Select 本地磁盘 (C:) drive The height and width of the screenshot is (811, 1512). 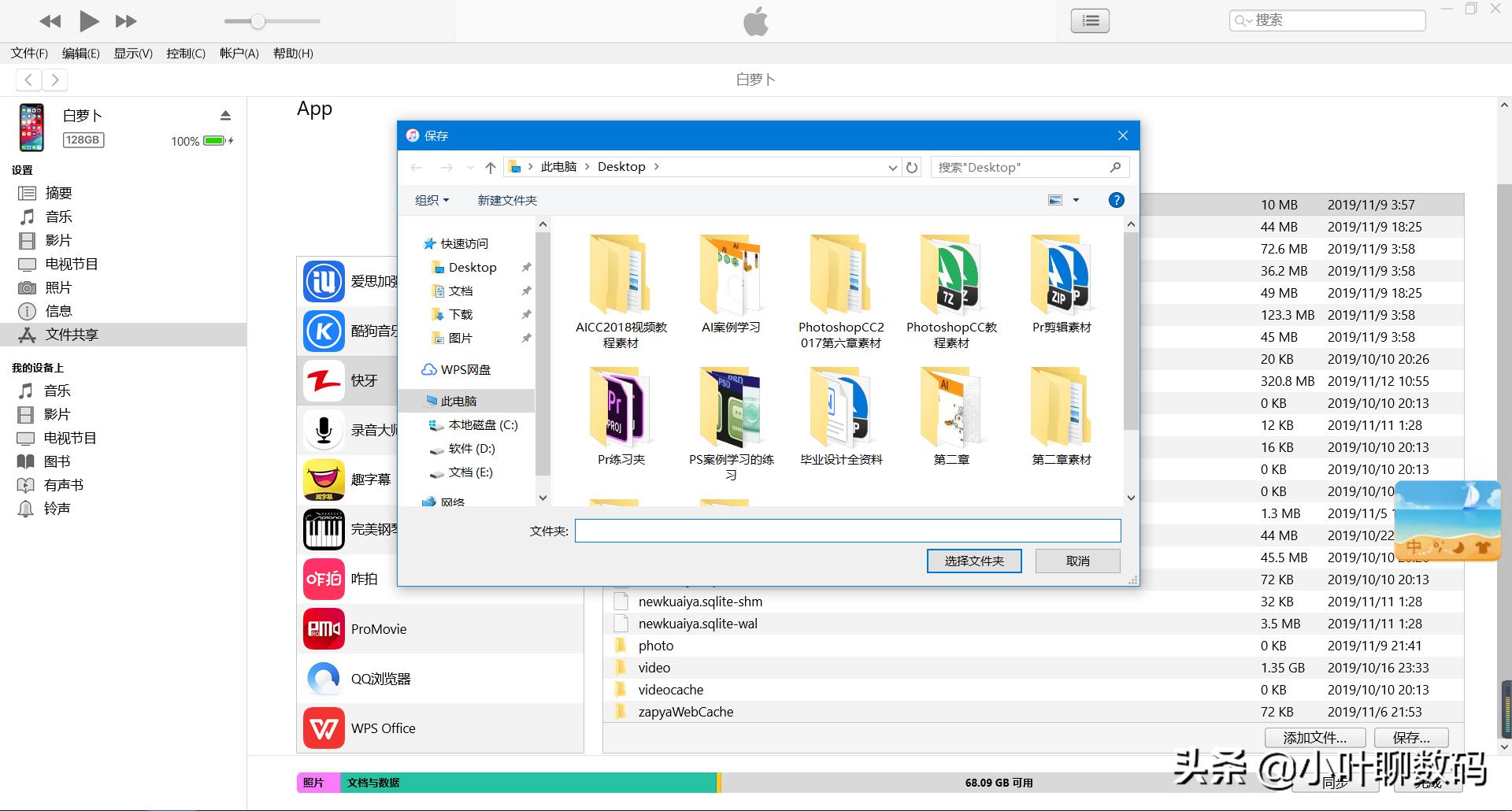(483, 425)
